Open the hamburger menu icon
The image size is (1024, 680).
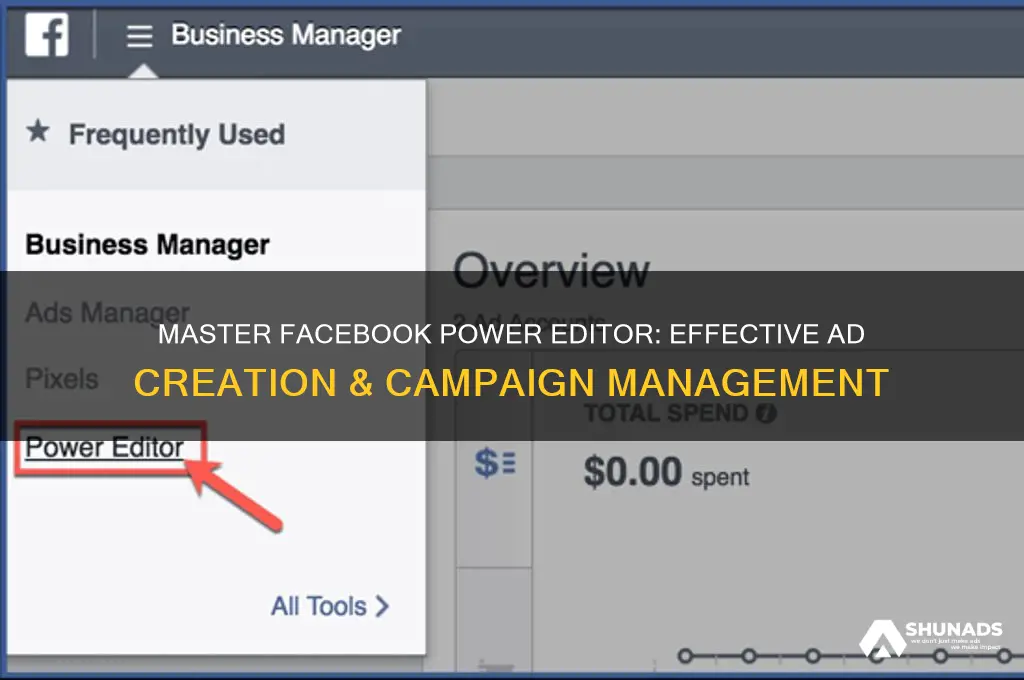[139, 35]
